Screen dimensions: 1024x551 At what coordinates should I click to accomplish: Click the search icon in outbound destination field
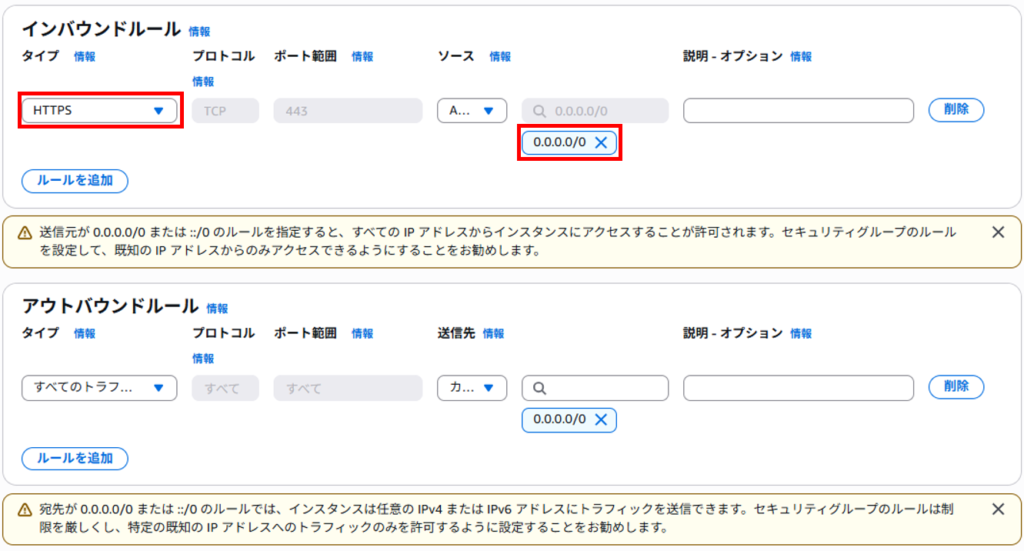(x=539, y=388)
